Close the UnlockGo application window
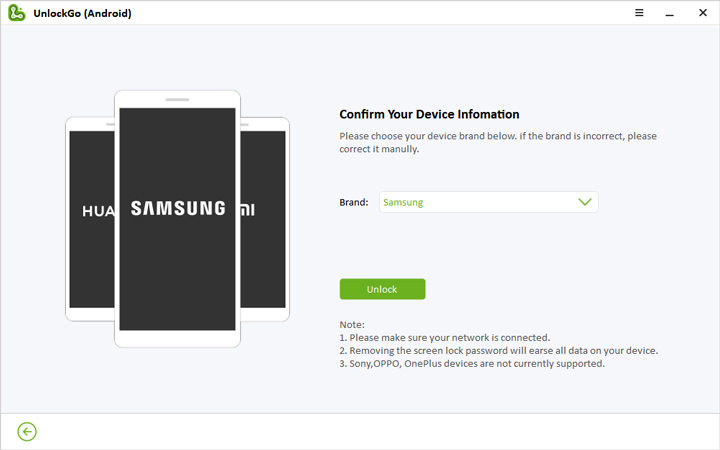This screenshot has width=720, height=450. (x=702, y=13)
